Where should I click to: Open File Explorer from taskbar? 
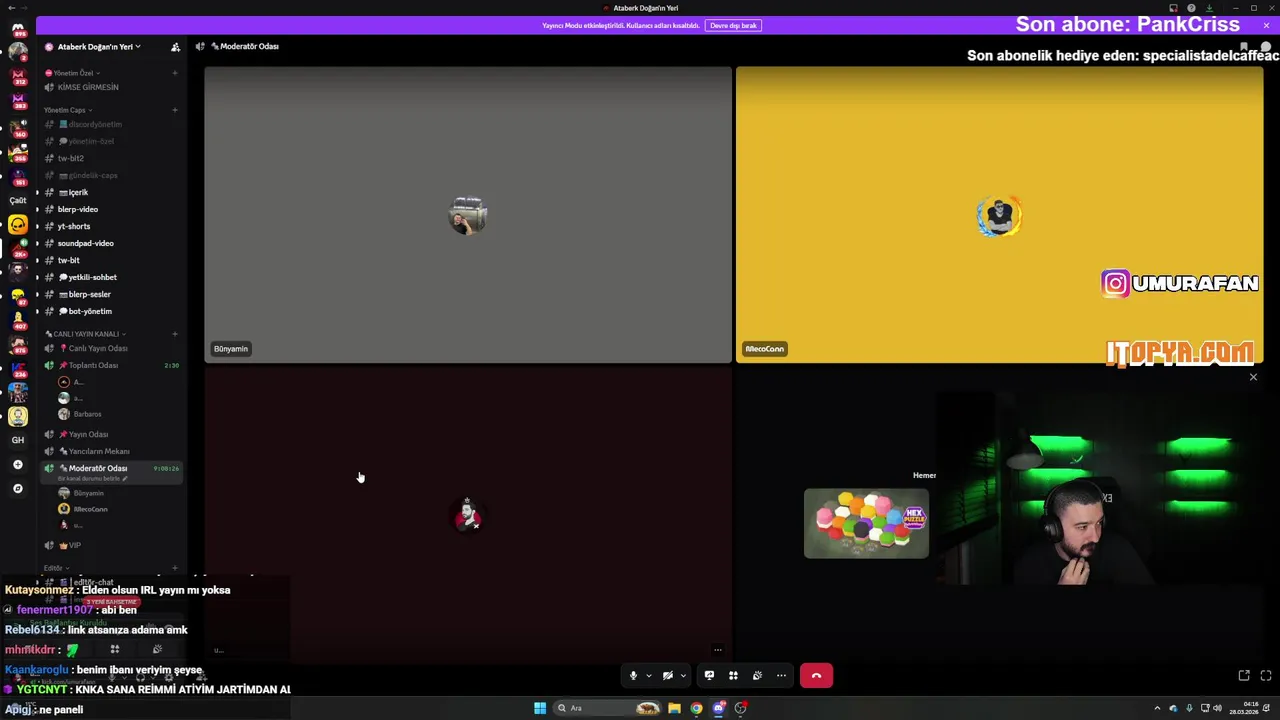(x=674, y=708)
